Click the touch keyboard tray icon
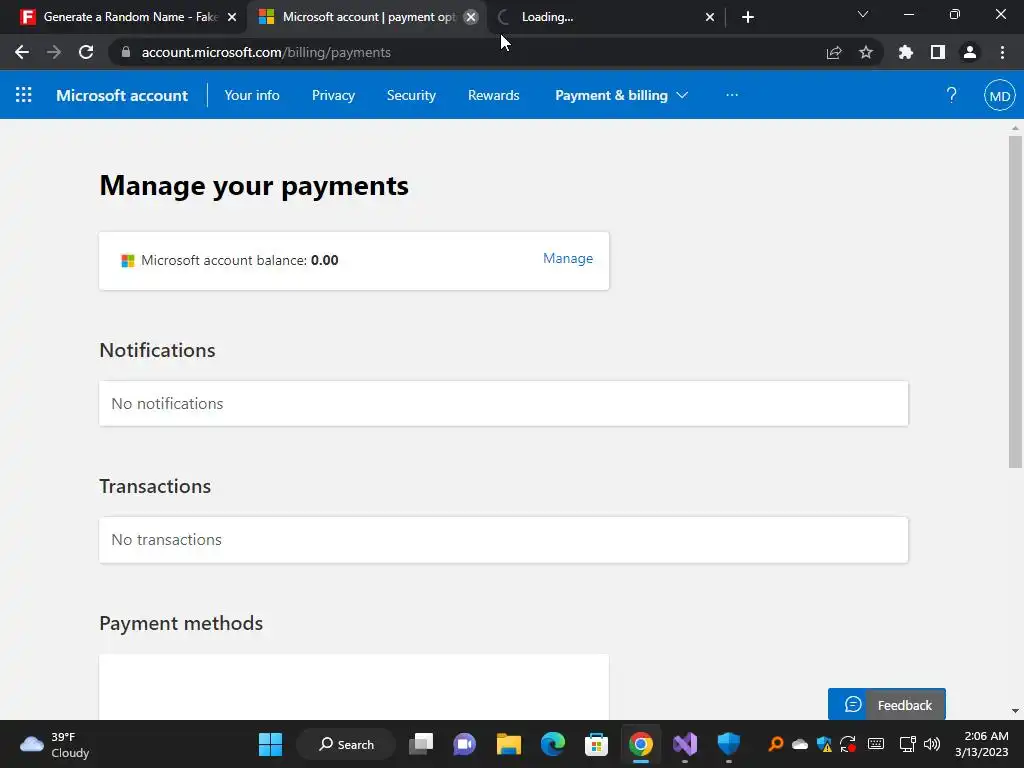 point(876,744)
